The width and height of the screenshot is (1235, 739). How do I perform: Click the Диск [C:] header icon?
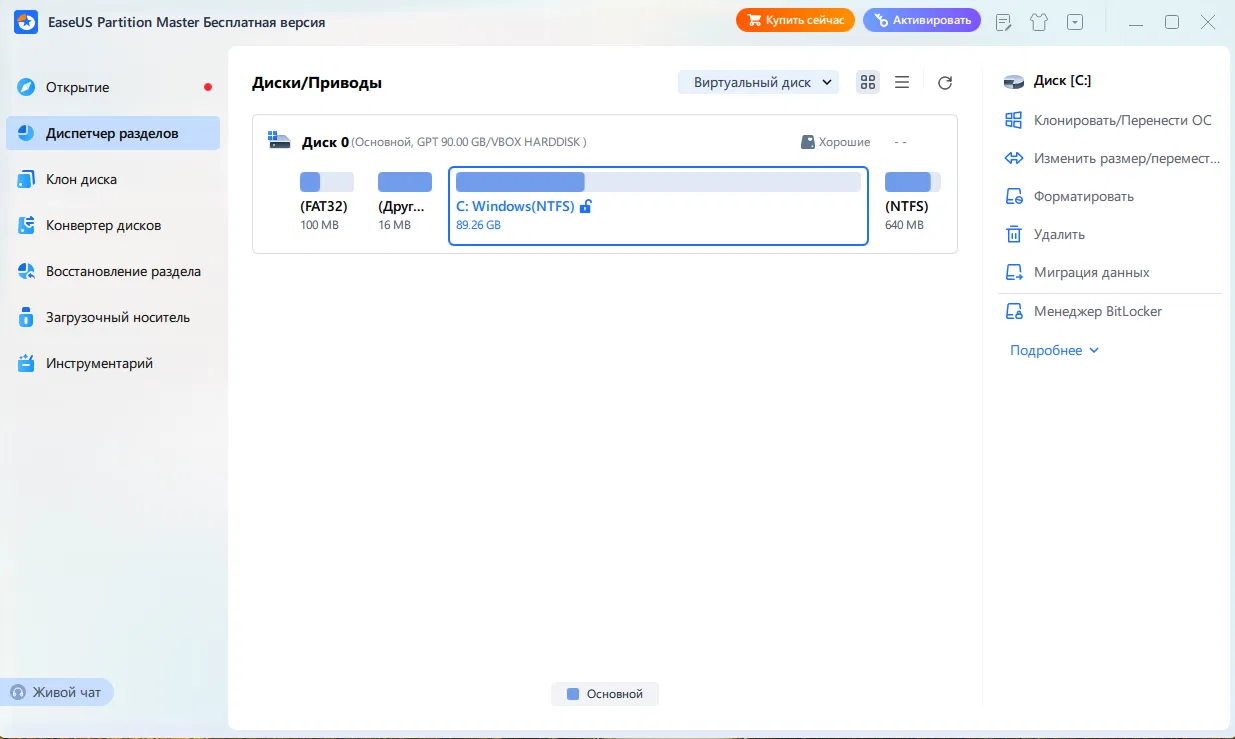click(1014, 82)
